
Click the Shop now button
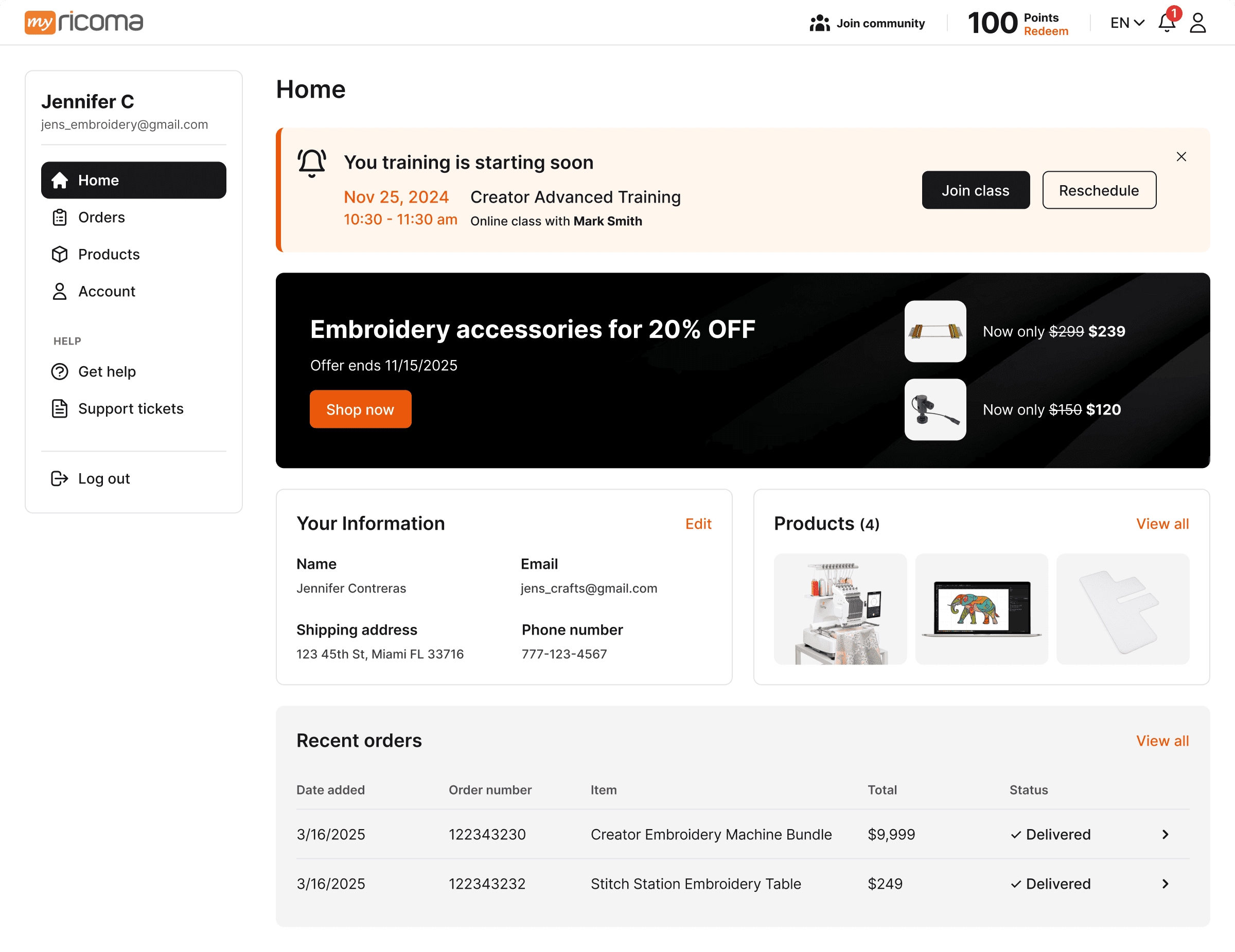pyautogui.click(x=360, y=409)
